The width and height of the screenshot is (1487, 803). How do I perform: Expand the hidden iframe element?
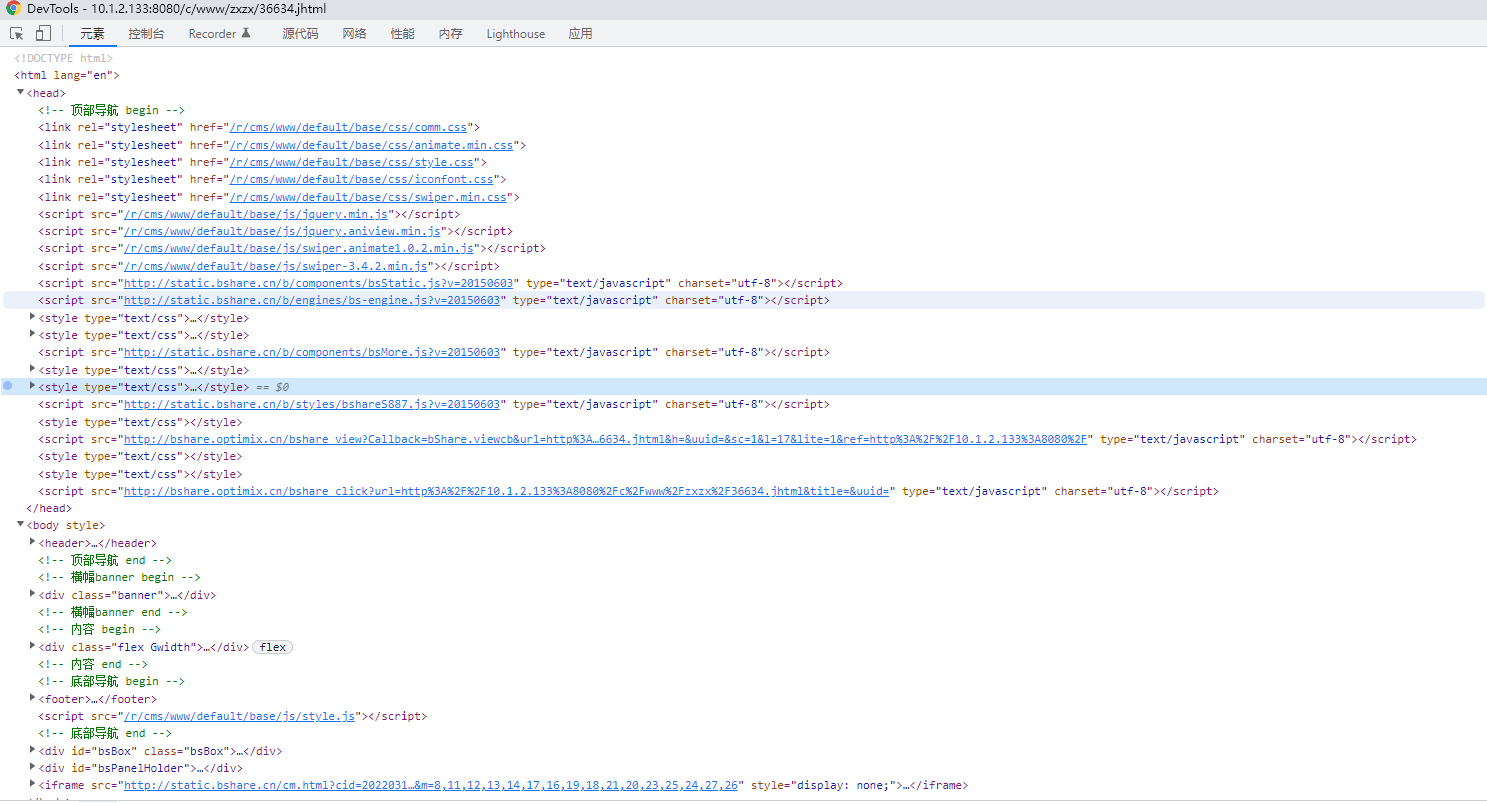[32, 784]
